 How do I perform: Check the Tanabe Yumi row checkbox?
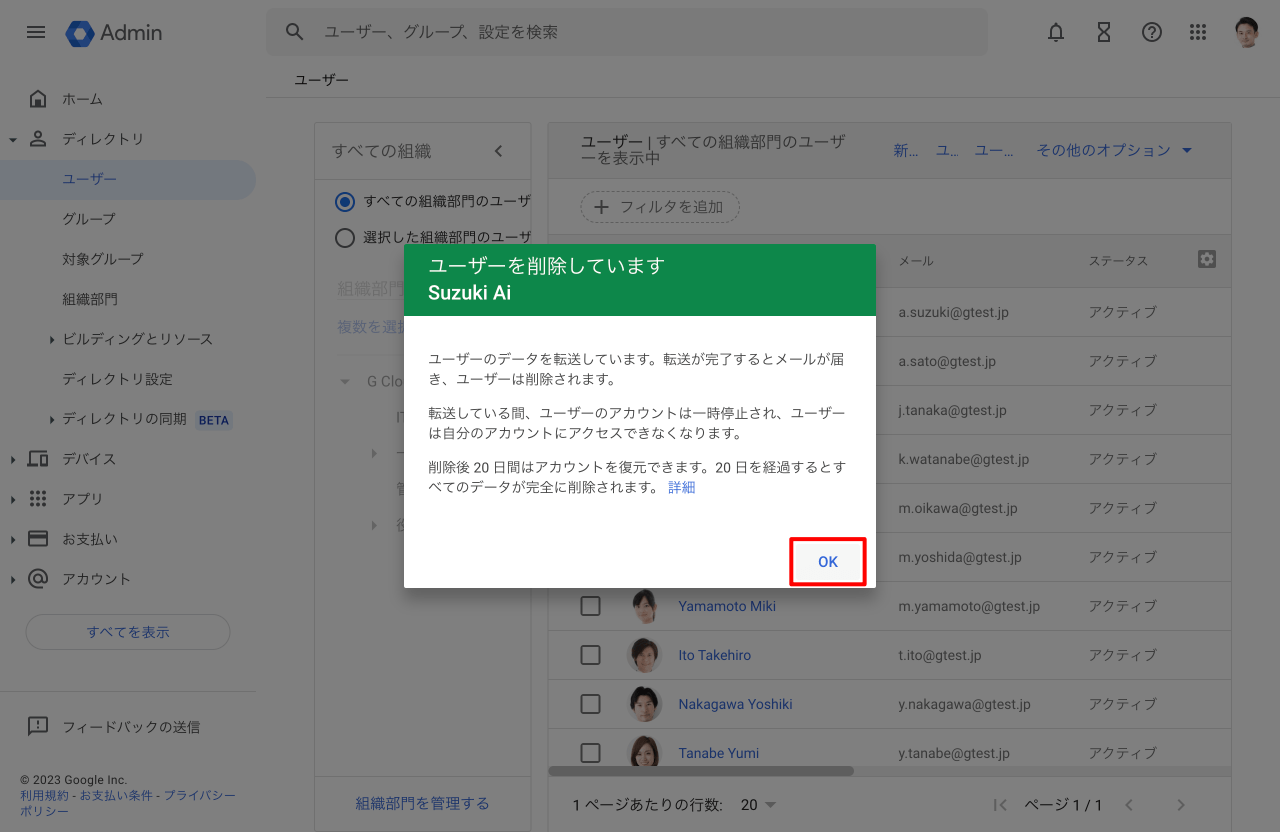point(591,753)
